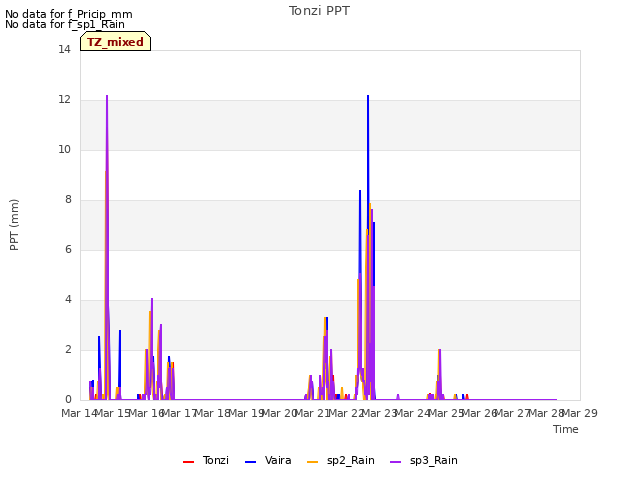The height and width of the screenshot is (480, 640).
Task: Click the Mar 18 x-axis tick label
Action: tap(213, 413)
